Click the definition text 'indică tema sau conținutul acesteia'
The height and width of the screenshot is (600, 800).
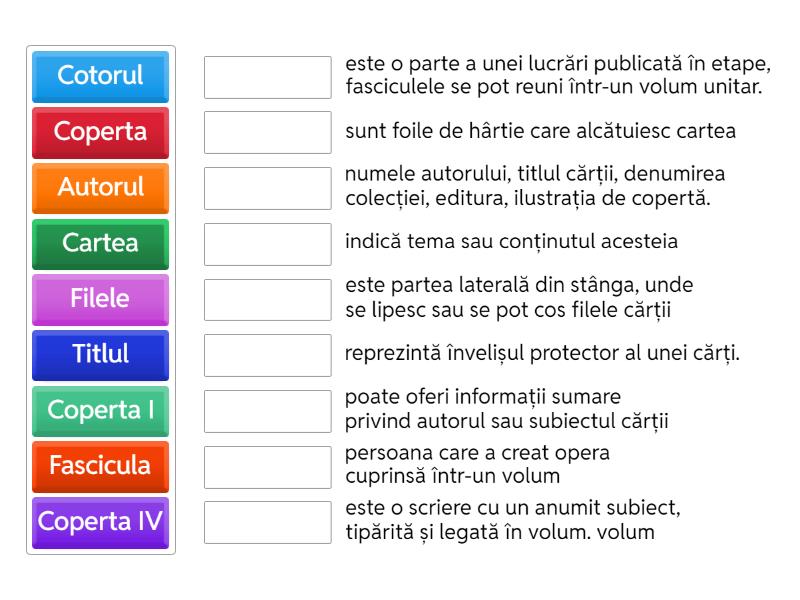[x=511, y=242]
